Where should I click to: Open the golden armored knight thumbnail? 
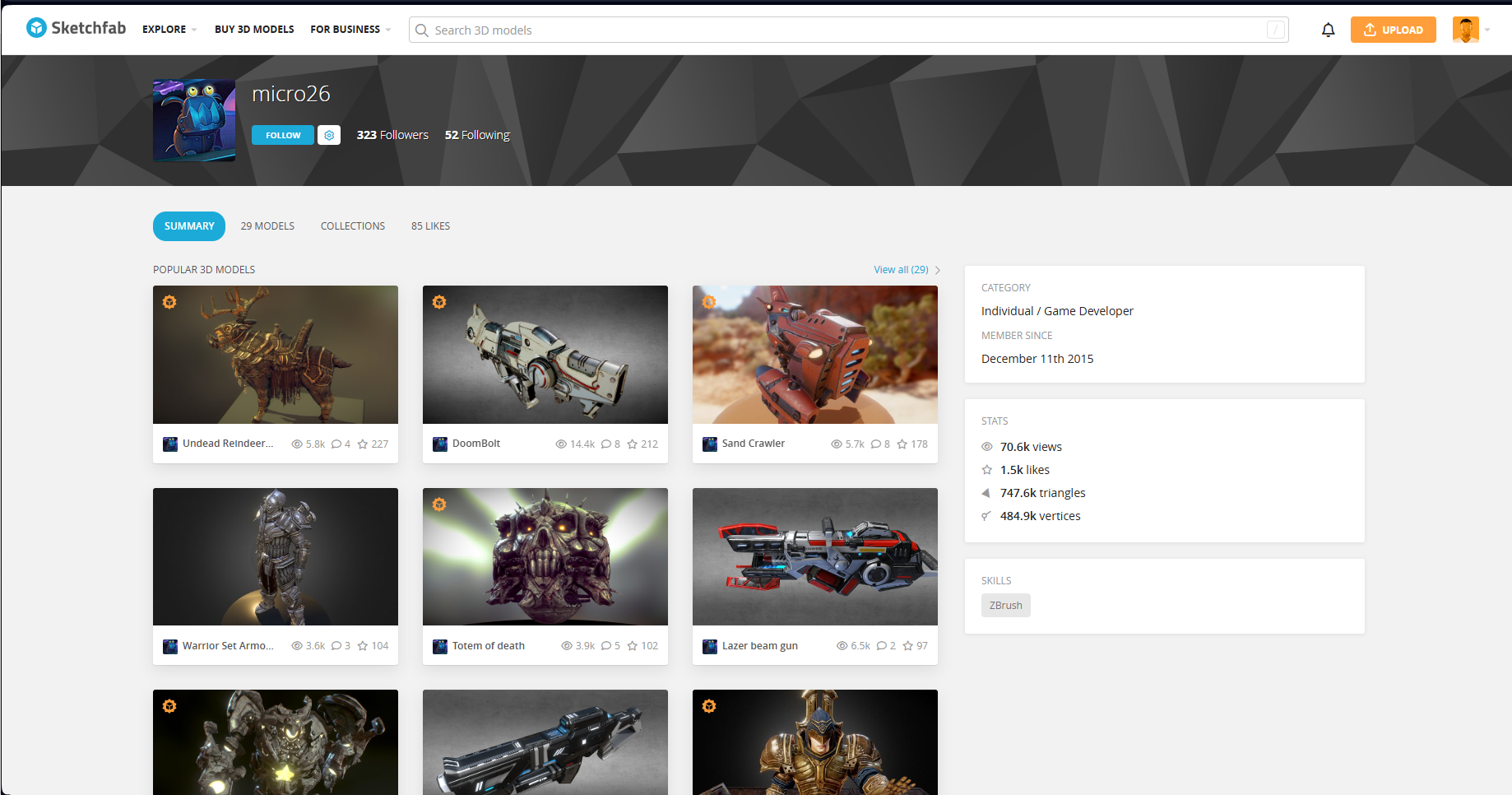click(x=815, y=742)
